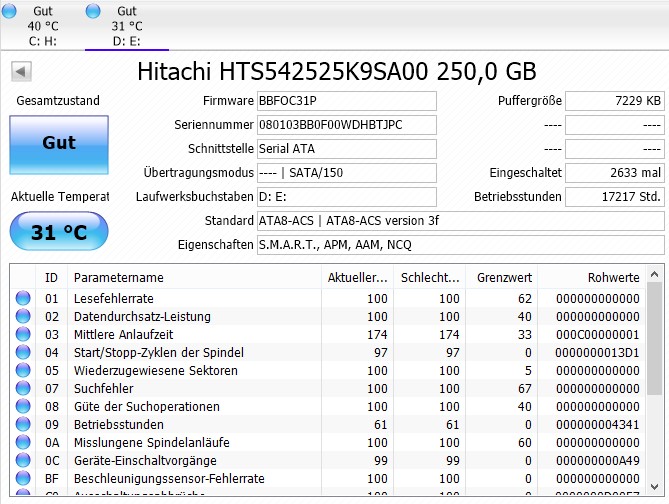Image resolution: width=669 pixels, height=504 pixels.
Task: Select the Güte der Suchoperationen text
Action: tap(146, 407)
